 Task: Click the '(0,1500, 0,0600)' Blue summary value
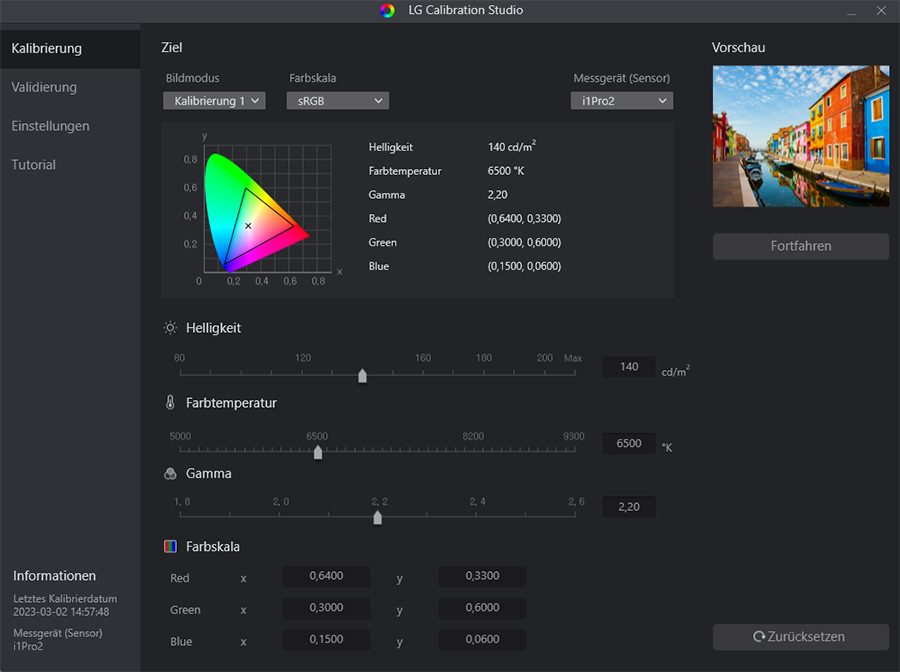(524, 266)
